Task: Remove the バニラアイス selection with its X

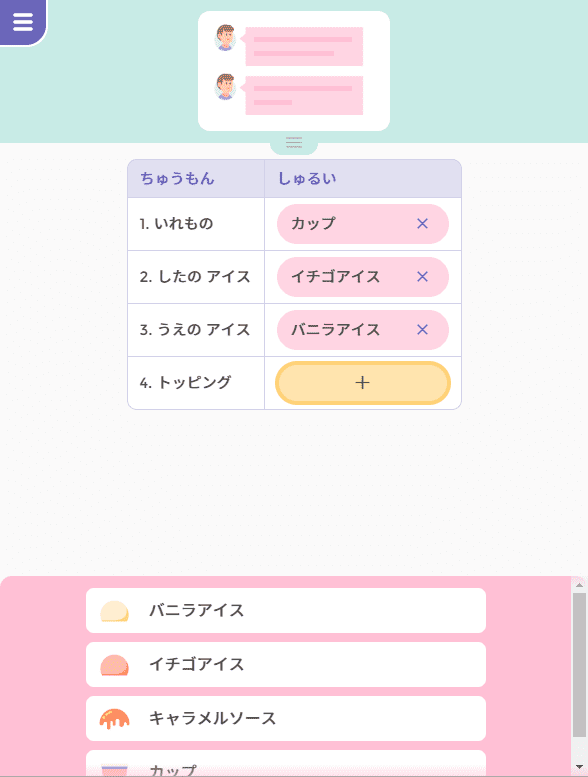Action: (x=422, y=330)
